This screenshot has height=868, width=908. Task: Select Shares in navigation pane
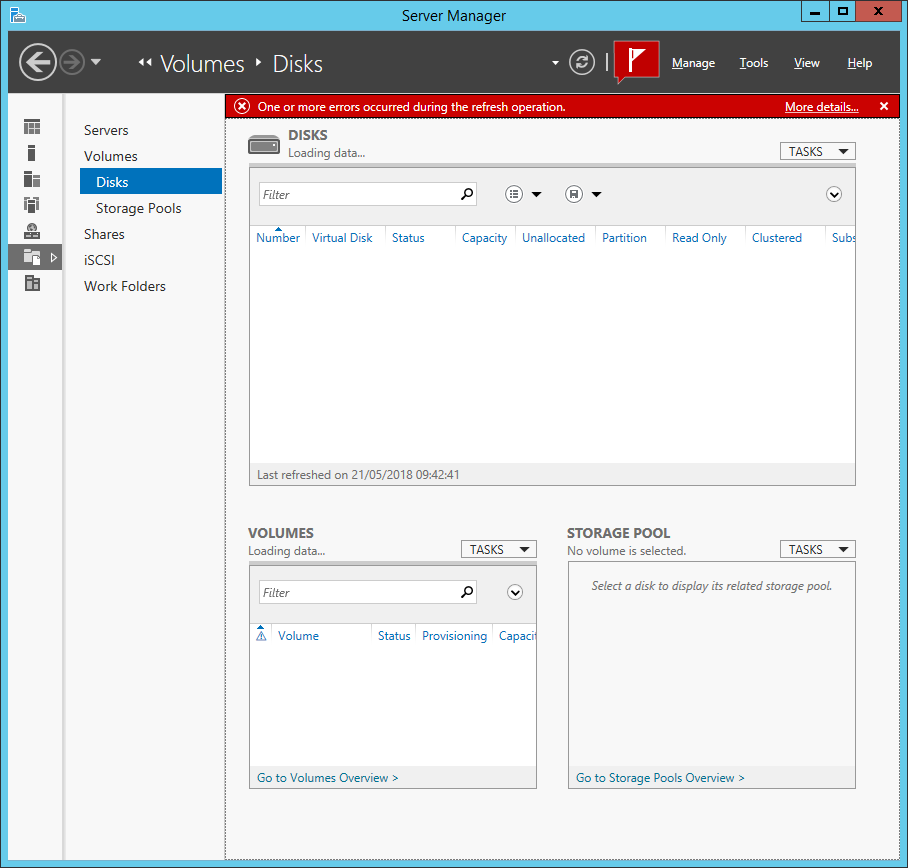104,234
